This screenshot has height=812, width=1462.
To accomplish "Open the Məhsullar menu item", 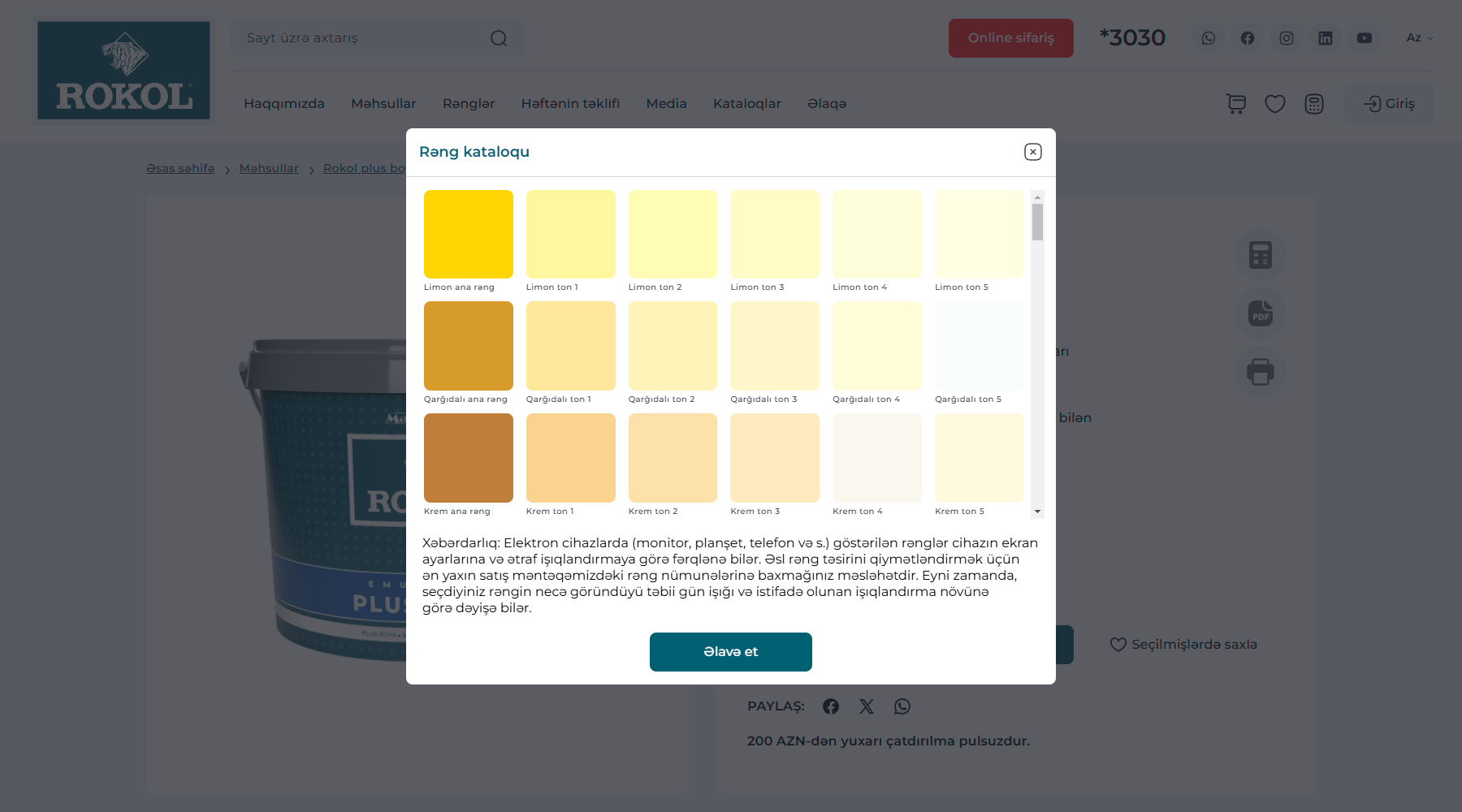I will [x=383, y=104].
